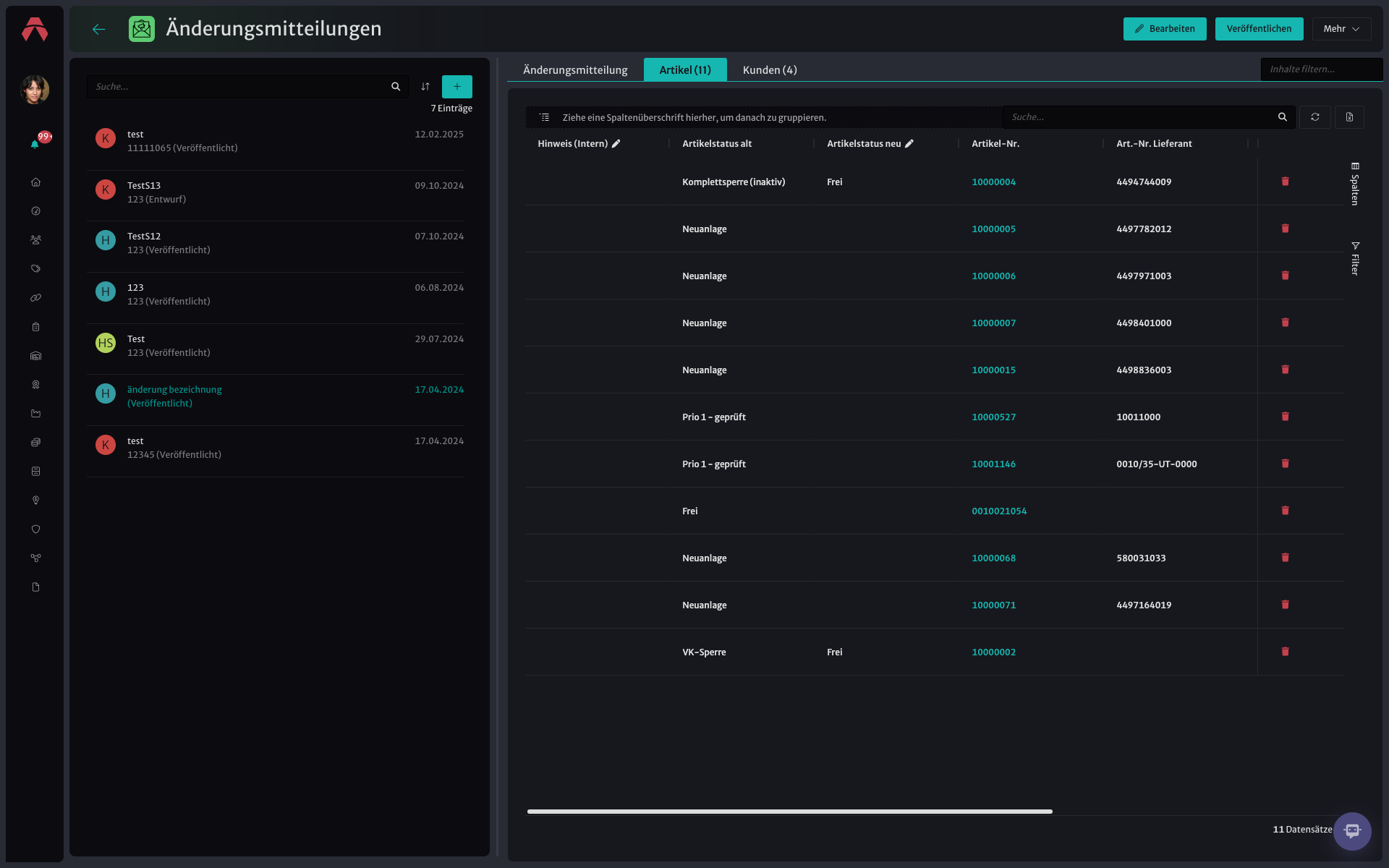Open article link 10000071
The image size is (1389, 868).
coord(993,605)
